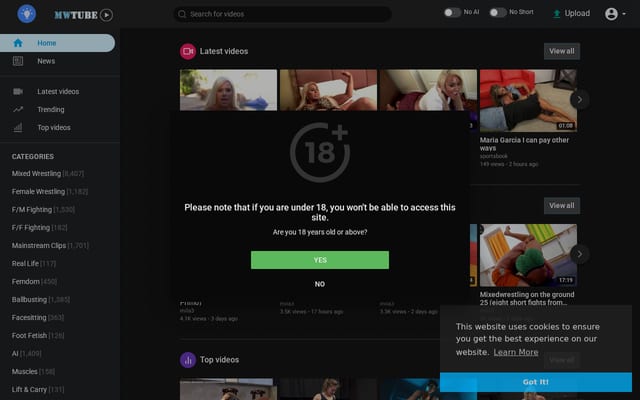Image resolution: width=640 pixels, height=400 pixels.
Task: Click the search magnifier icon
Action: click(x=182, y=14)
